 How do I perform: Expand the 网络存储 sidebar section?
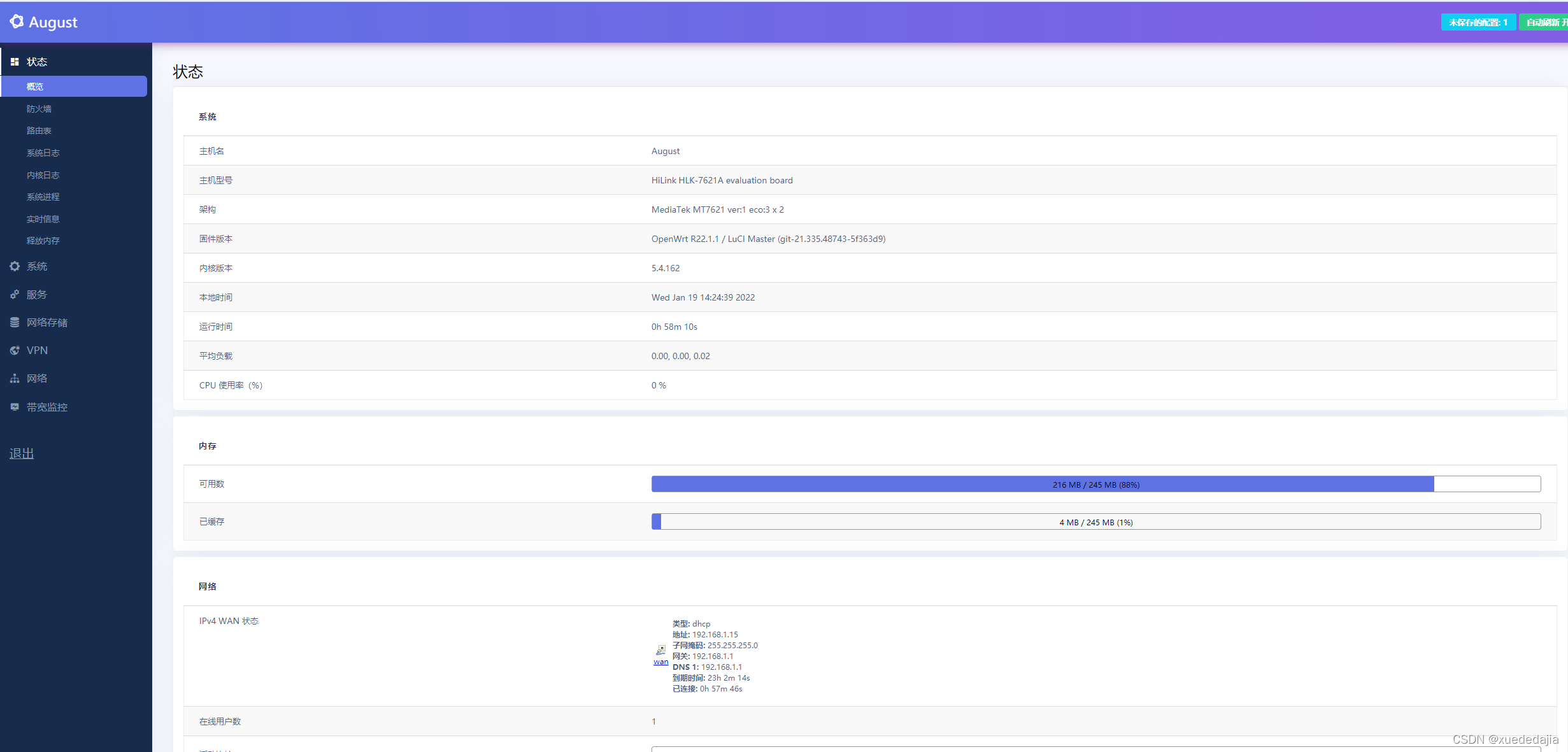47,322
